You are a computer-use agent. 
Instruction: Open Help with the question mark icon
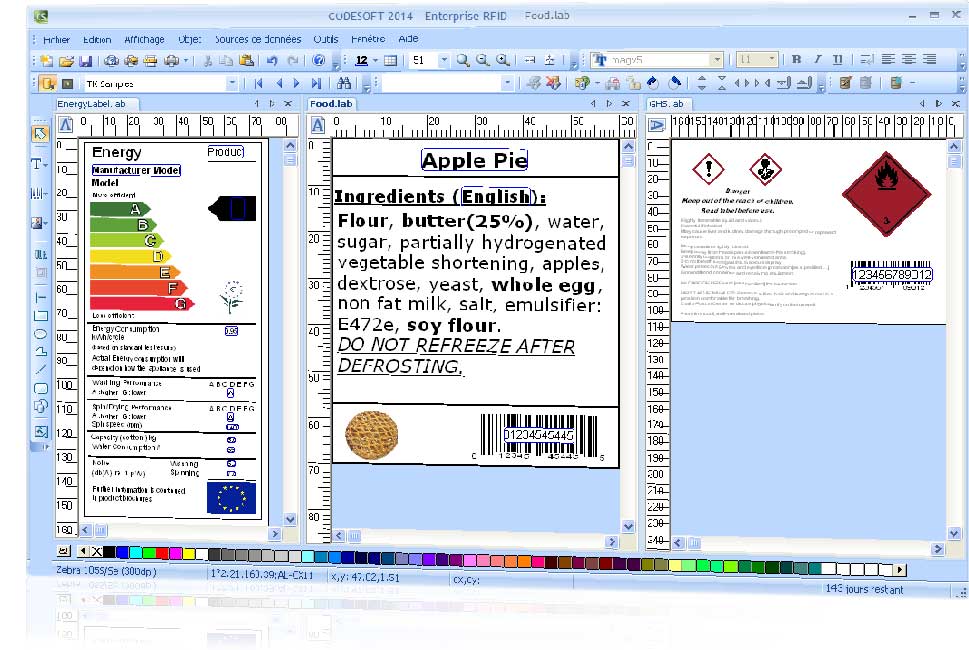pyautogui.click(x=319, y=60)
